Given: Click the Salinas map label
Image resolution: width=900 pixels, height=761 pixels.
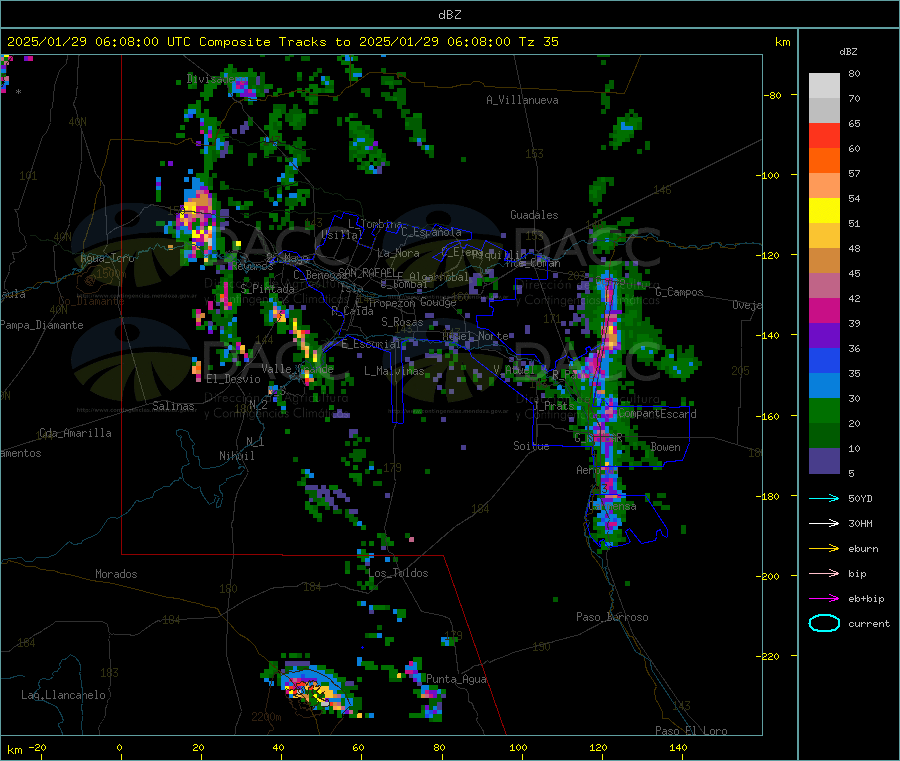Looking at the screenshot, I should pyautogui.click(x=173, y=406).
